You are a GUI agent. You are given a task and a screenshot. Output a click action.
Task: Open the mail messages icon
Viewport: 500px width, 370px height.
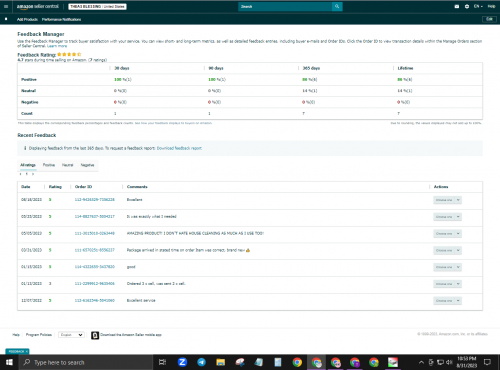tap(457, 6)
